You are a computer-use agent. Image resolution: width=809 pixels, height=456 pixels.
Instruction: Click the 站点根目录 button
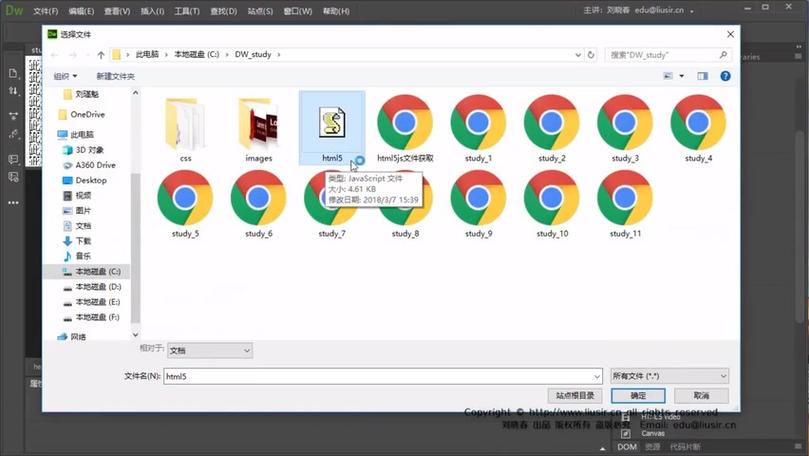pyautogui.click(x=575, y=396)
